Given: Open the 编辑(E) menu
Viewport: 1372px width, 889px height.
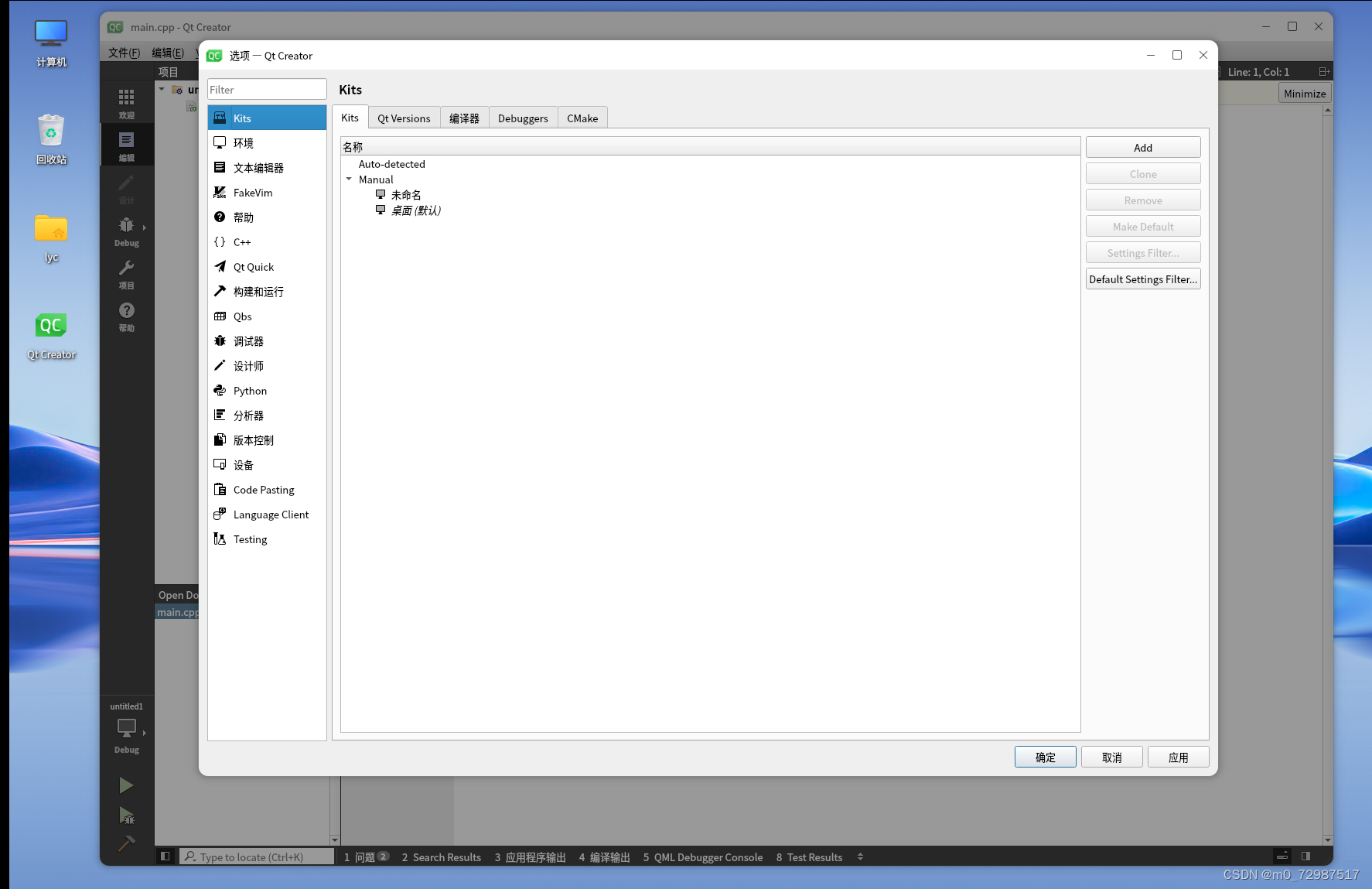Looking at the screenshot, I should [168, 53].
